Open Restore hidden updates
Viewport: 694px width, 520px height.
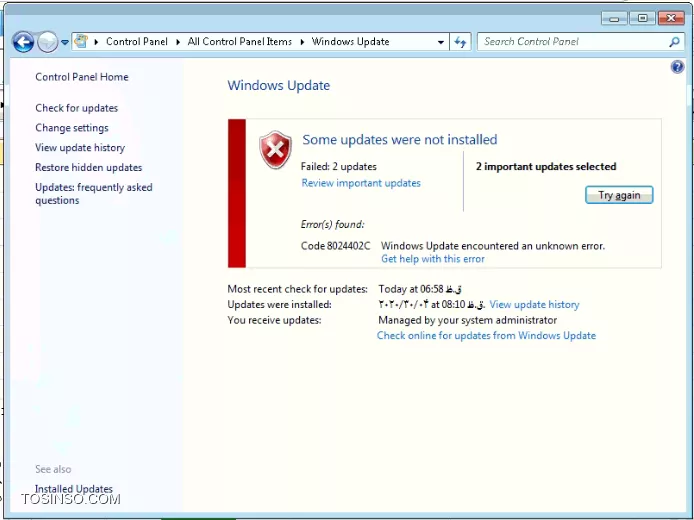[x=89, y=167]
